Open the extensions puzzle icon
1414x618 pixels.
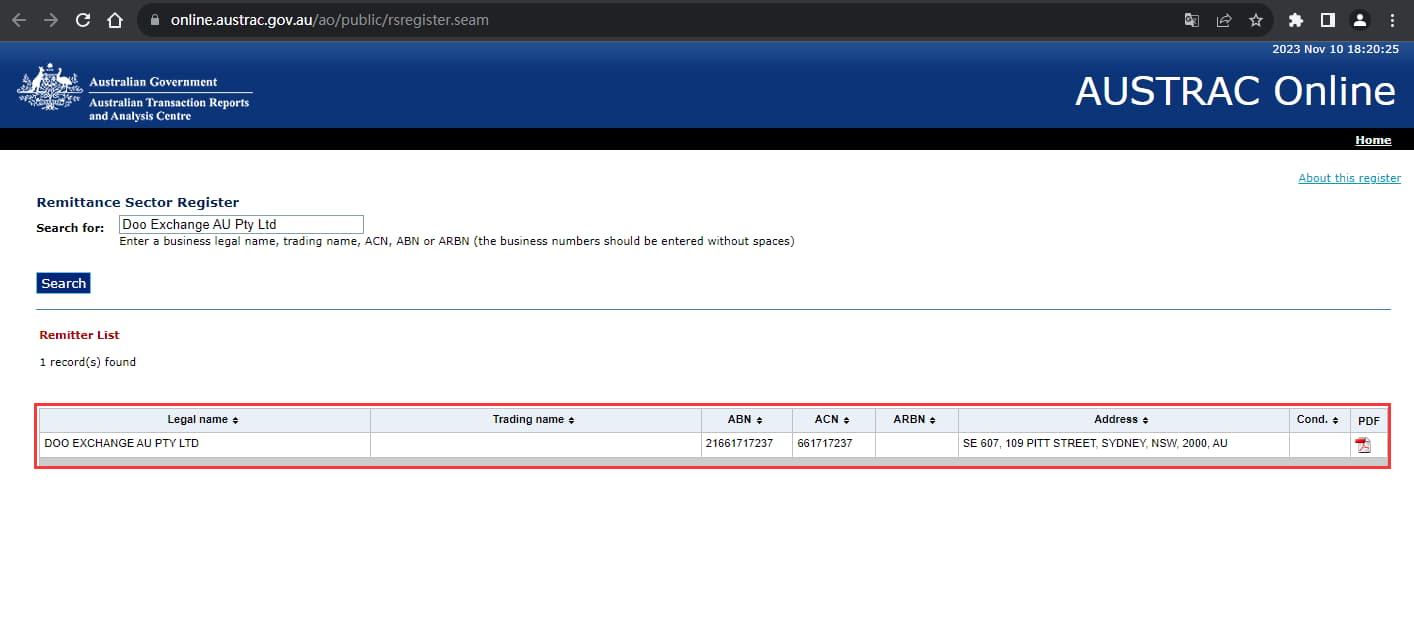point(1296,20)
